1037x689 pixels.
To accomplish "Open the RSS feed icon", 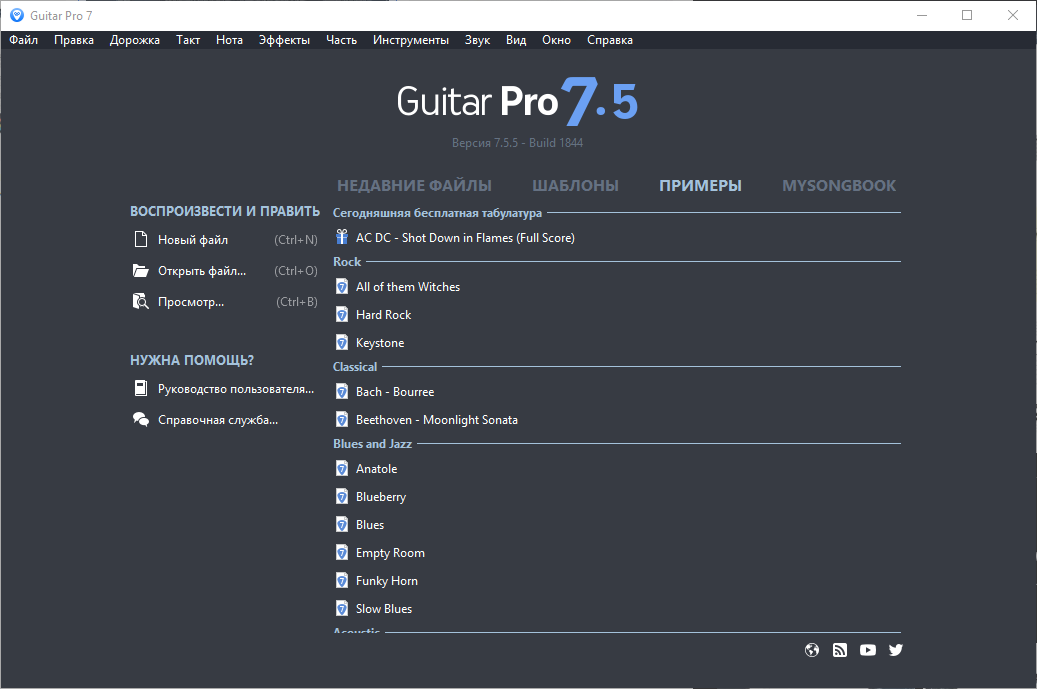I will click(840, 650).
